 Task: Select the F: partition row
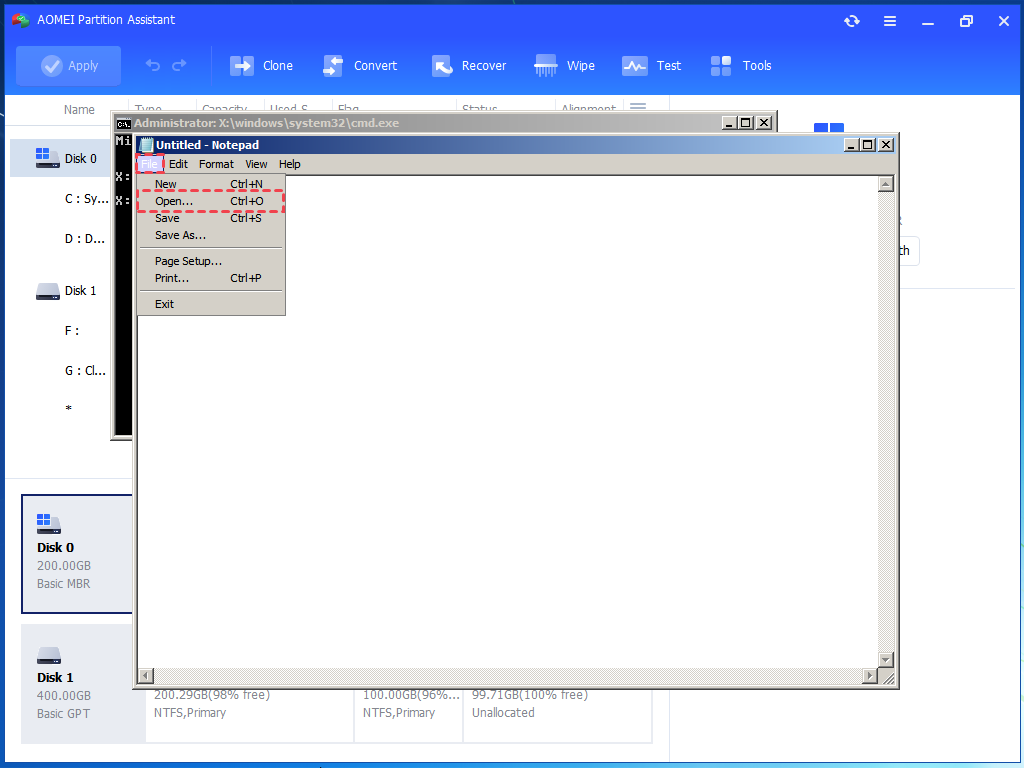[72, 331]
